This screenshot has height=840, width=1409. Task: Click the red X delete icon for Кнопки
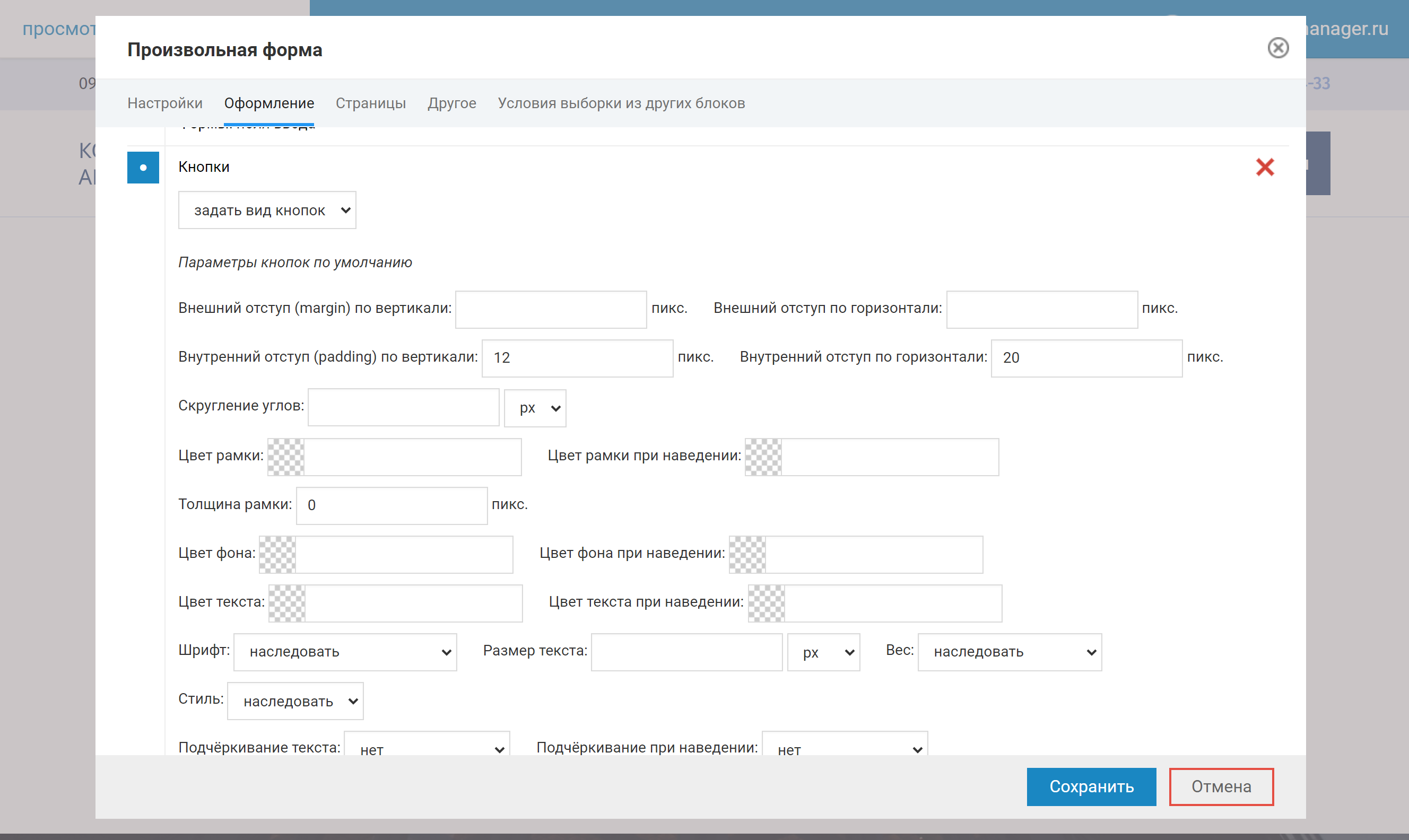pos(1264,167)
